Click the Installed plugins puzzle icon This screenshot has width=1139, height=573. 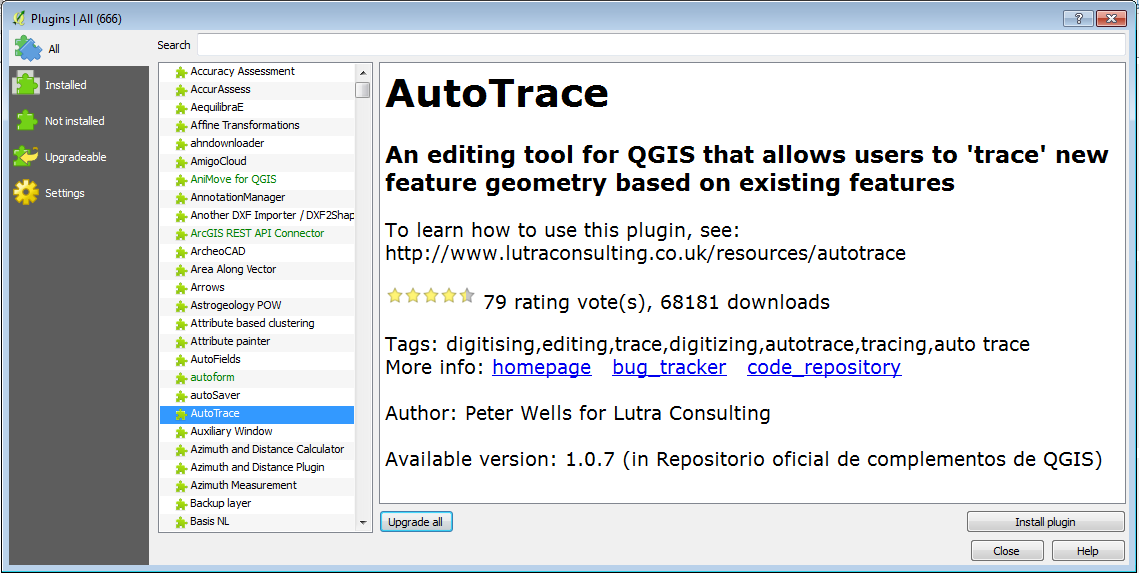pos(26,84)
